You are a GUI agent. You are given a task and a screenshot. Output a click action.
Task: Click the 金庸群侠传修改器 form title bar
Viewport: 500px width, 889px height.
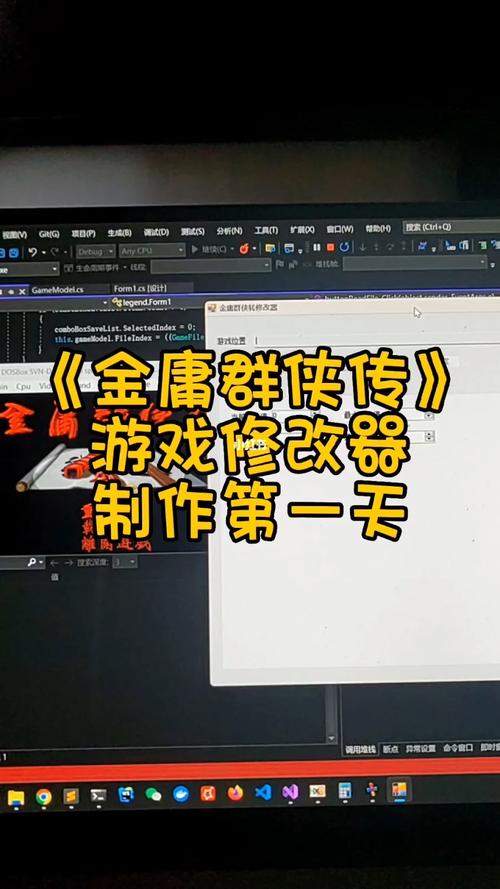pos(352,308)
